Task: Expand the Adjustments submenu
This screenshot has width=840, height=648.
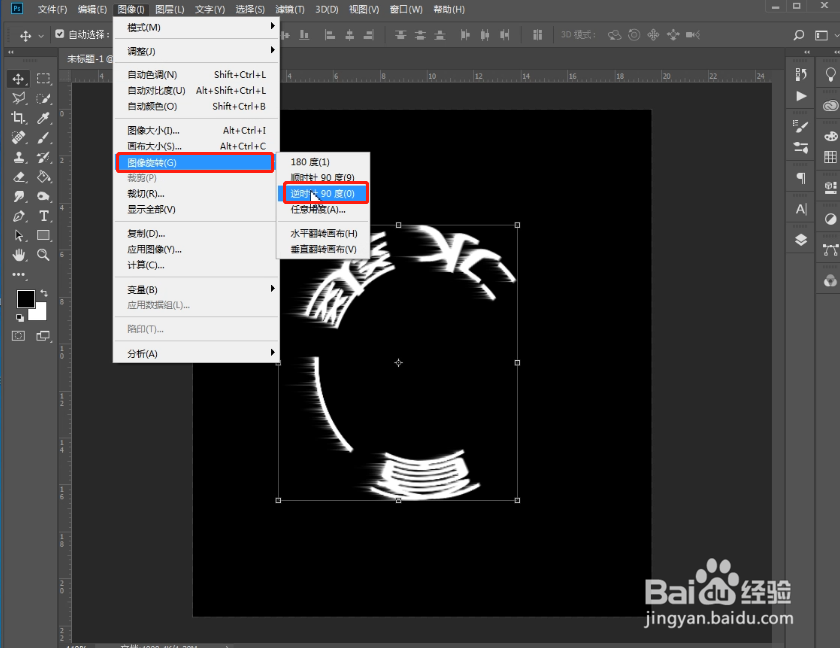Action: (196, 51)
